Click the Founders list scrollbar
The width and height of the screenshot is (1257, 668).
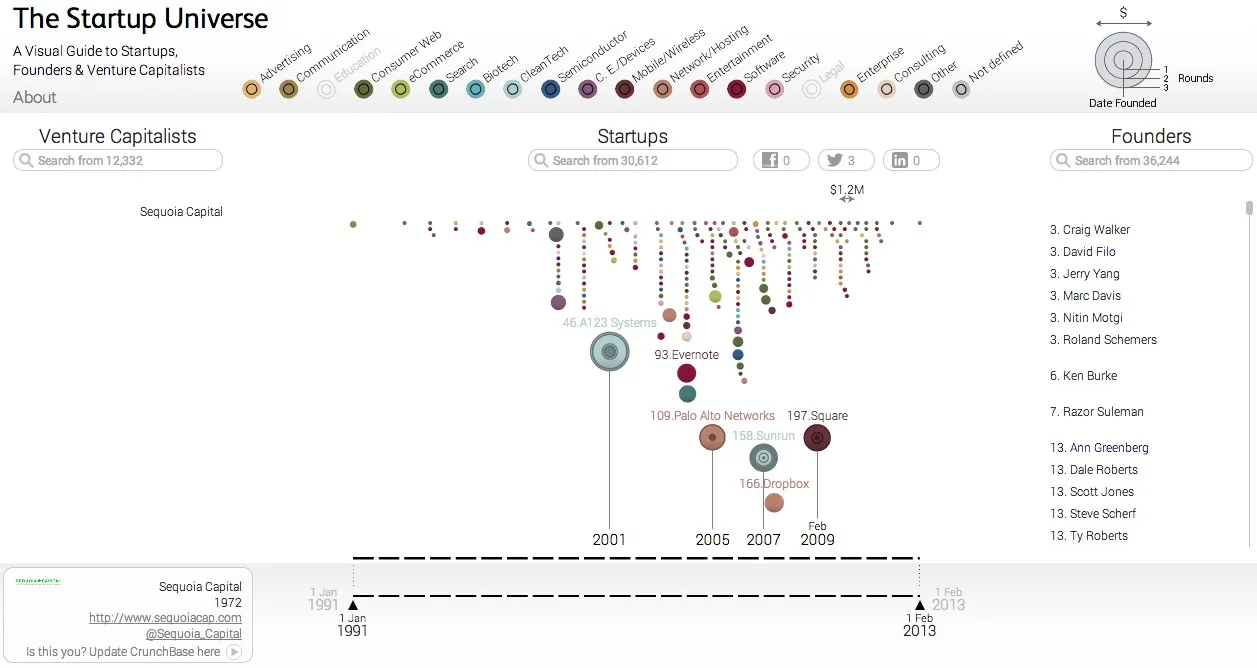coord(1249,208)
